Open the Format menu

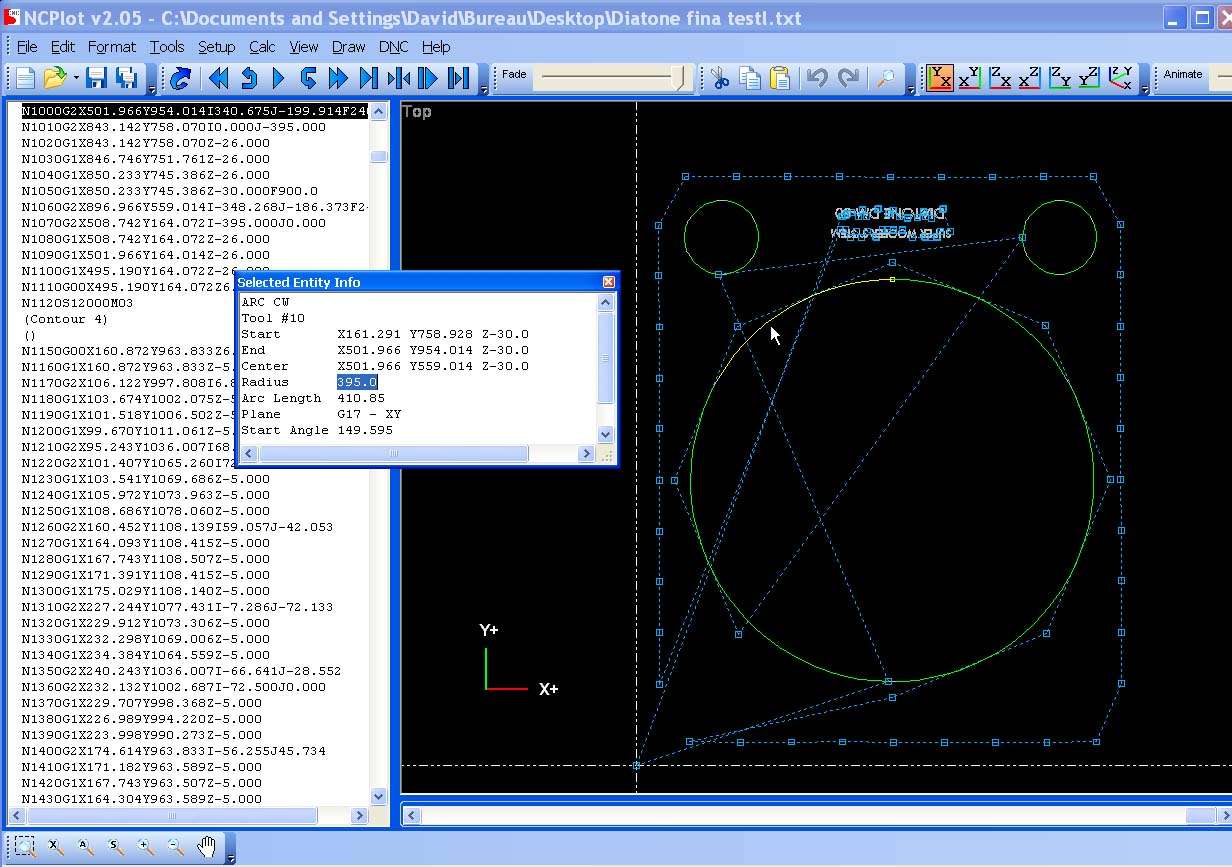112,47
